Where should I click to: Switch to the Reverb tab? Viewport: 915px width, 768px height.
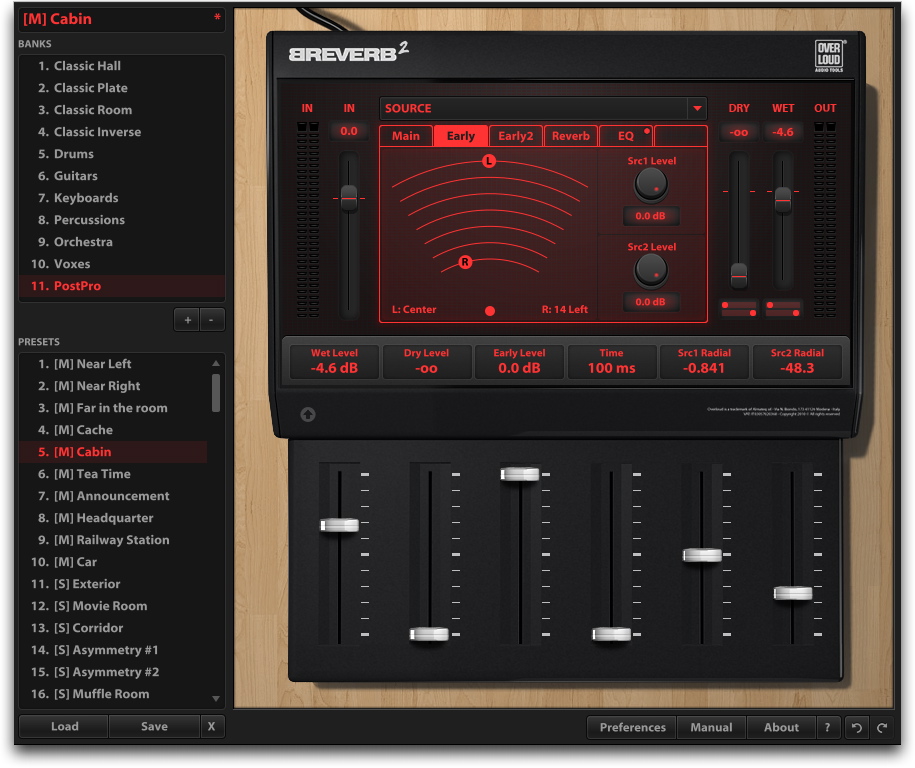click(570, 136)
